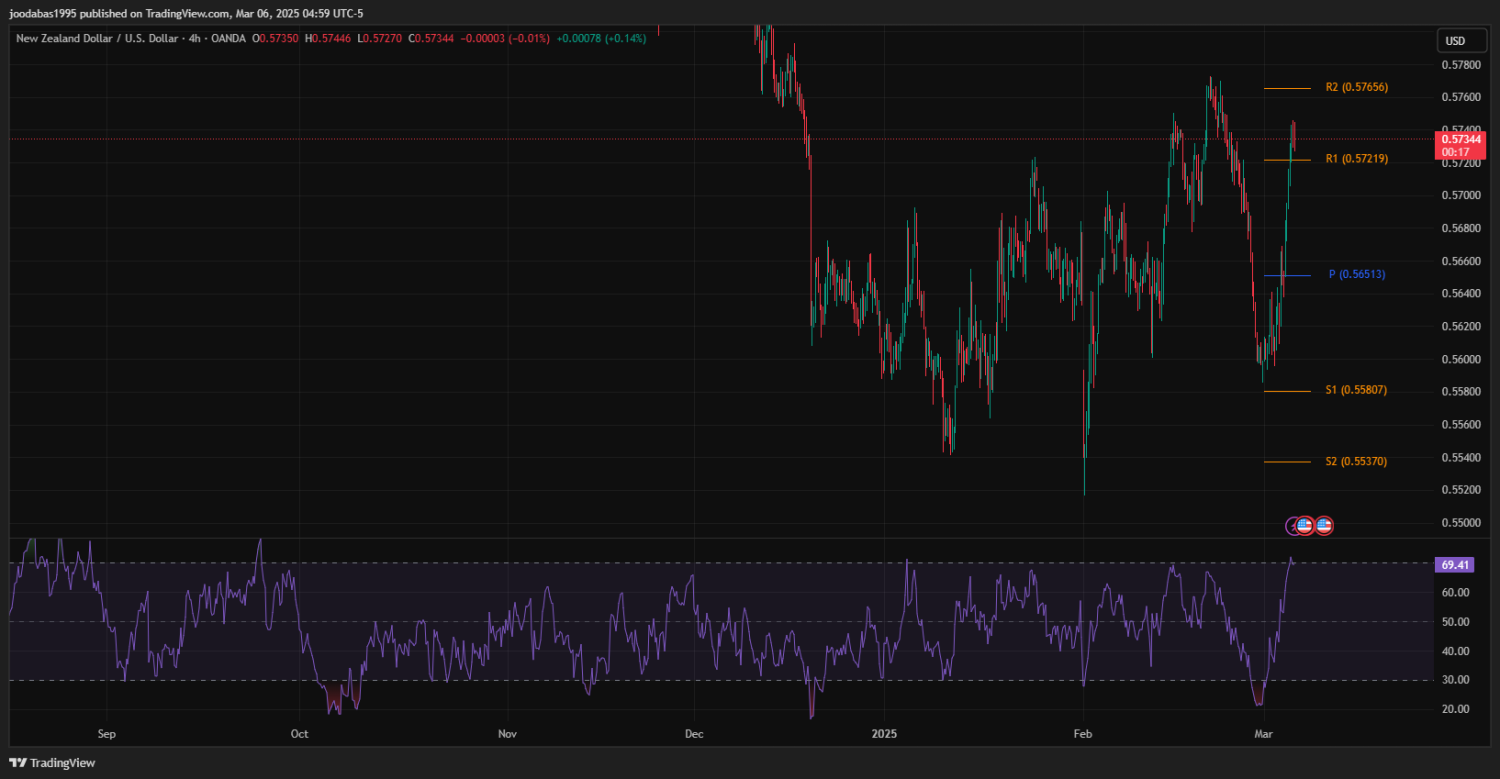Image resolution: width=1500 pixels, height=779 pixels.
Task: Click the Sep label on time axis
Action: [108, 733]
